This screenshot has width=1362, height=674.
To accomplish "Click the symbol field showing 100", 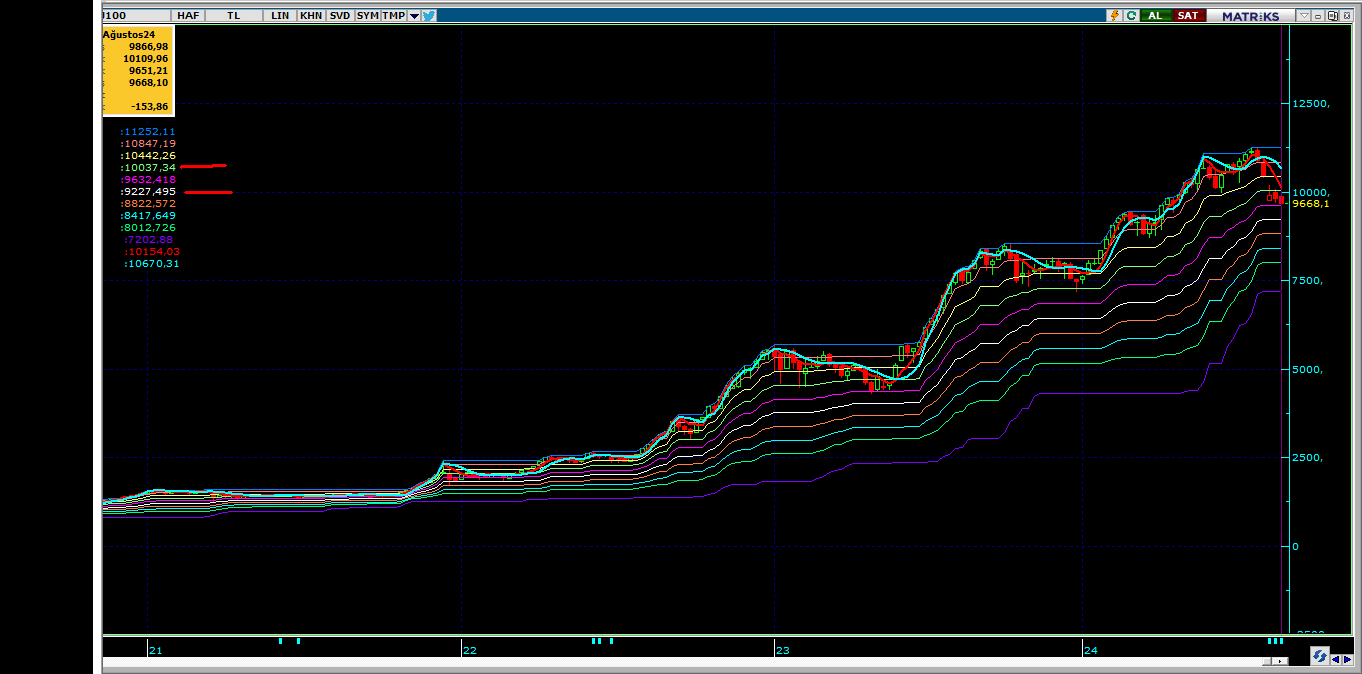I will [136, 16].
